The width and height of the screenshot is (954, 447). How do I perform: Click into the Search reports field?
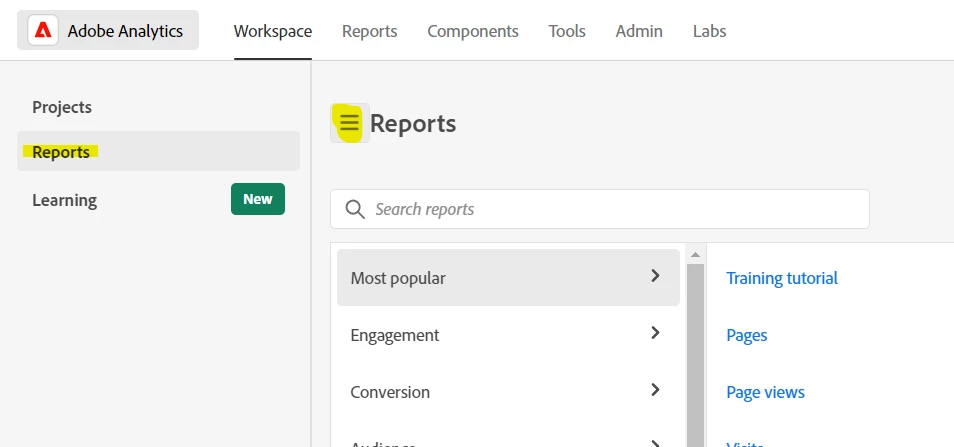pos(600,209)
